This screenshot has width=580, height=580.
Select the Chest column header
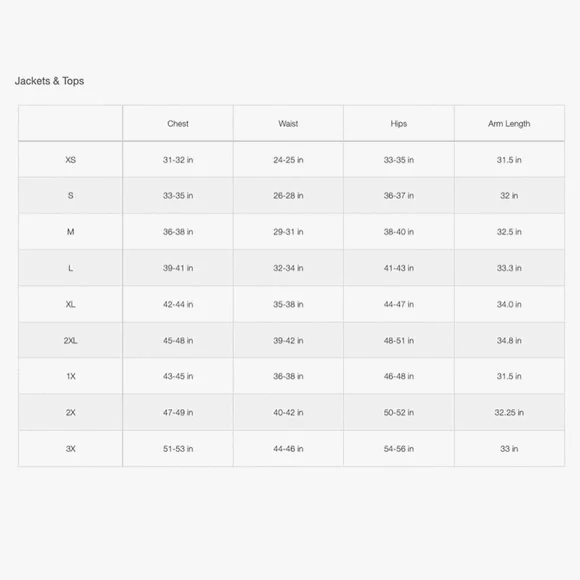[178, 124]
